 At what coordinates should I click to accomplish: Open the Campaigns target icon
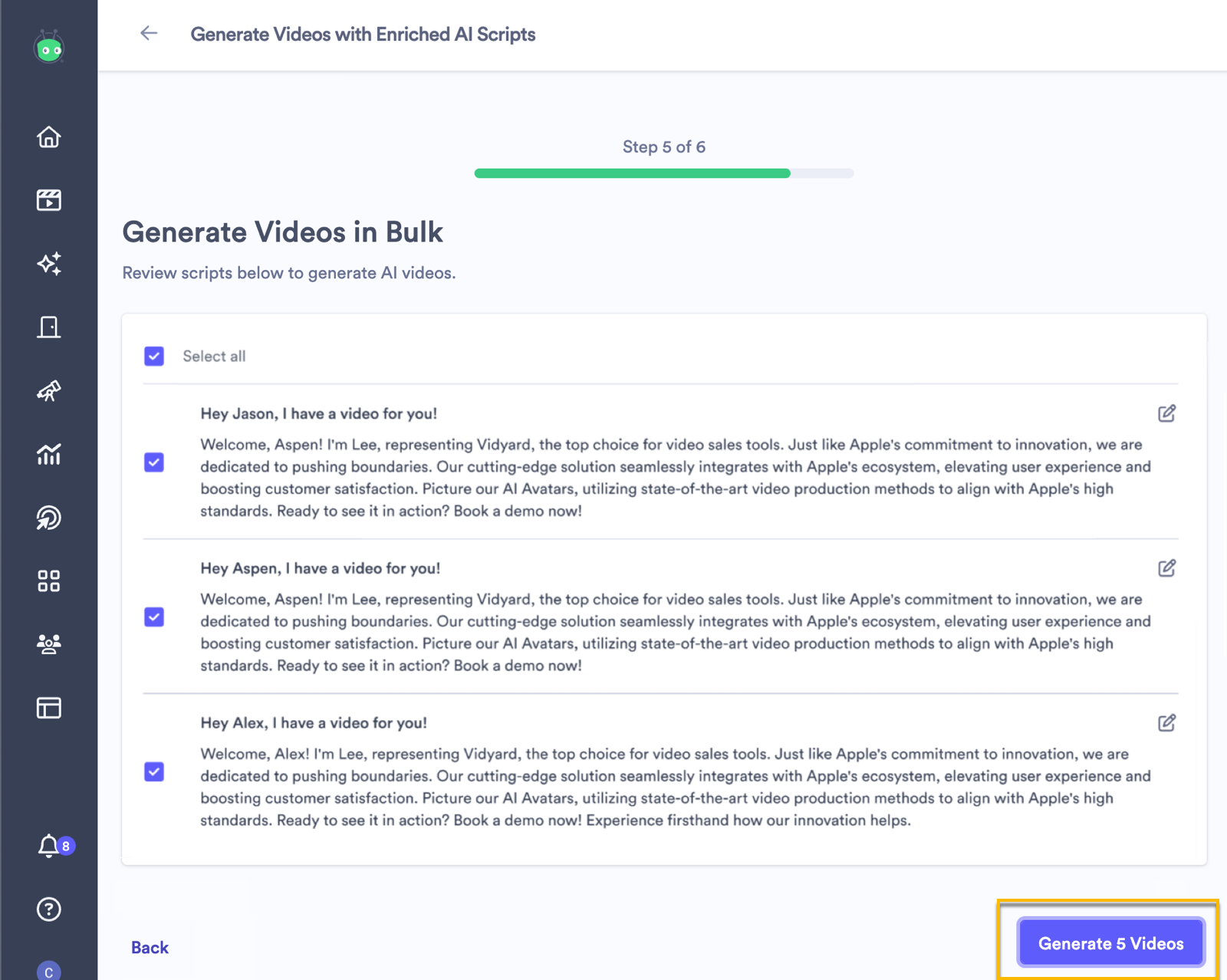pyautogui.click(x=48, y=518)
